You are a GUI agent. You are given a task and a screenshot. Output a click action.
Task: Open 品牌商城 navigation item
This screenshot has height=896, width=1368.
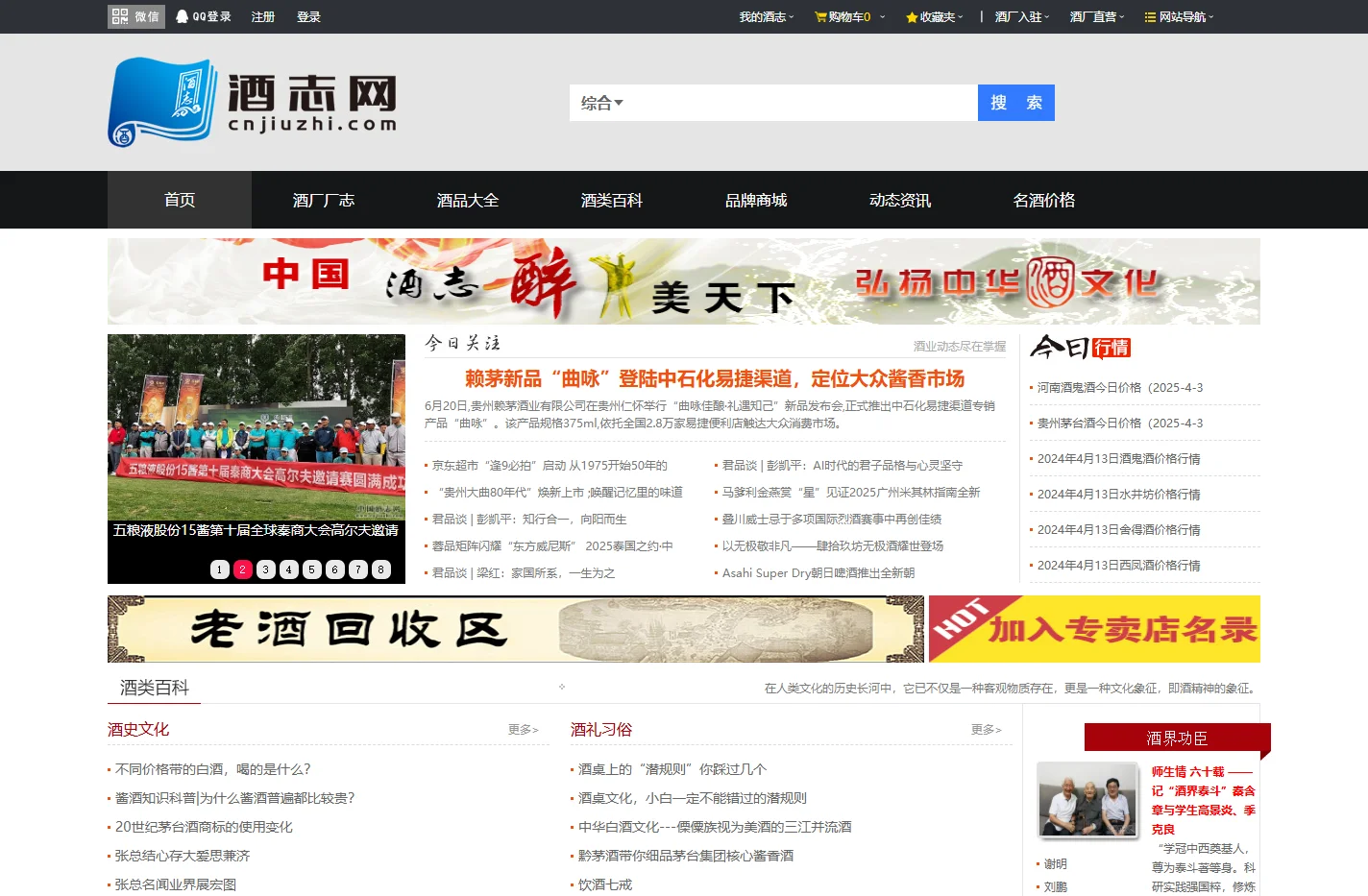756,200
